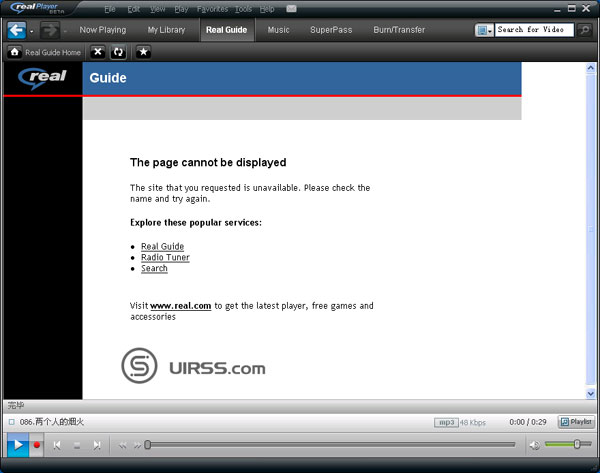Viewport: 600px width, 473px height.
Task: Open the forward history dropdown arrow
Action: point(65,31)
